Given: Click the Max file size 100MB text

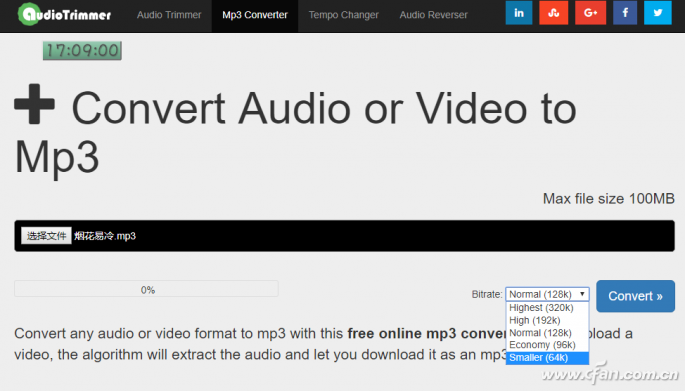Looking at the screenshot, I should 609,199.
